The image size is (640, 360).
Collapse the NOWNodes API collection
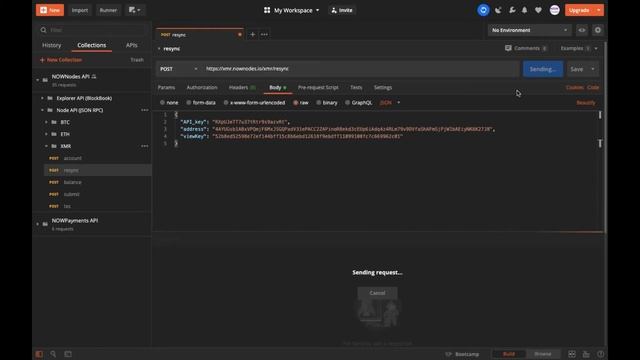(38, 80)
